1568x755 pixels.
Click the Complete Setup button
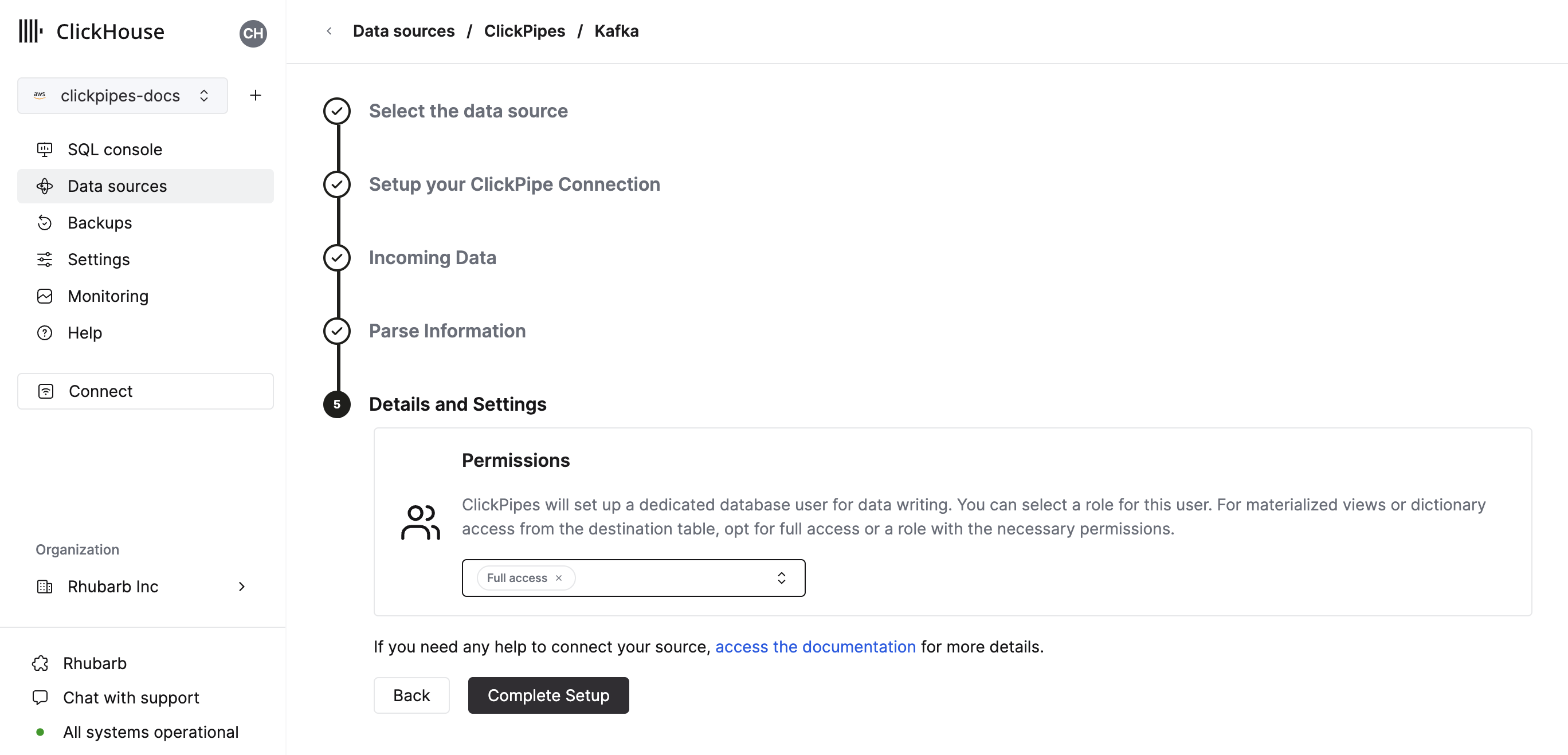(548, 695)
